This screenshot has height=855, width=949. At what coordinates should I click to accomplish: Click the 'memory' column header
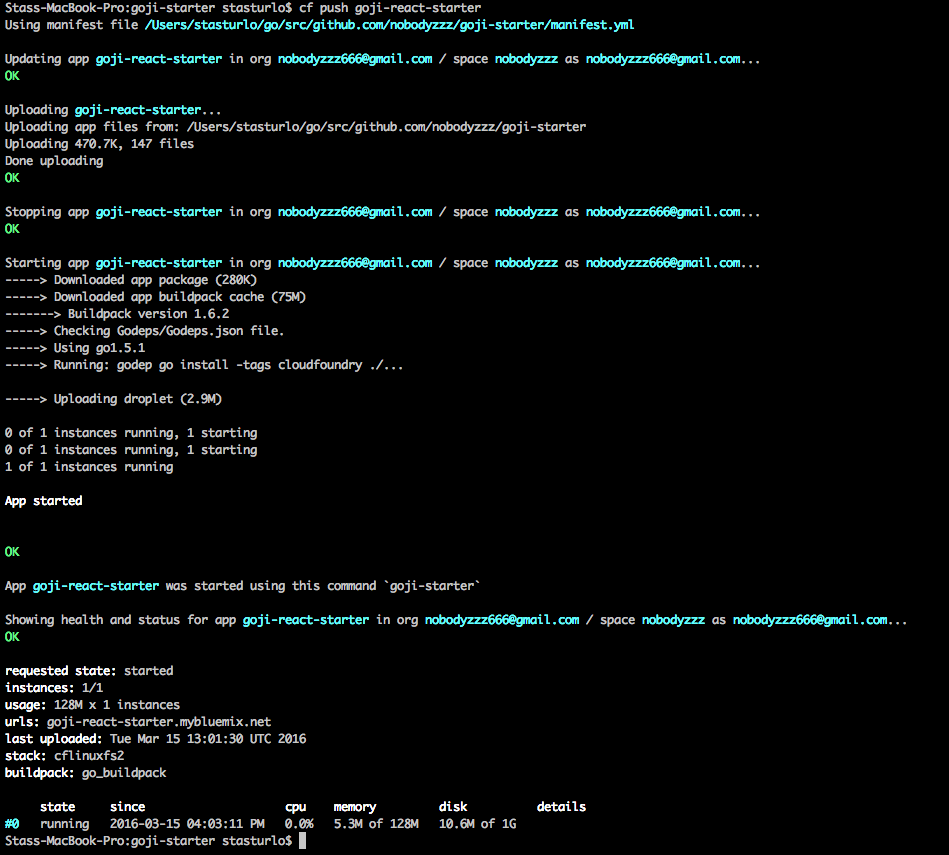[355, 807]
